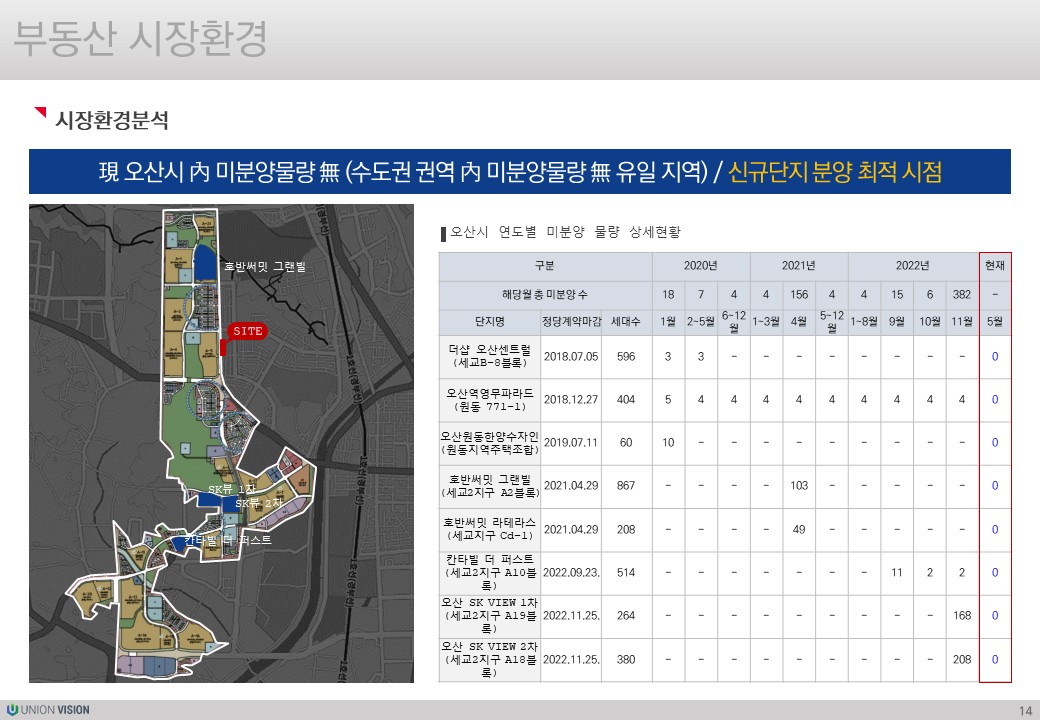
Task: Click the 현재 column header
Action: (x=995, y=266)
